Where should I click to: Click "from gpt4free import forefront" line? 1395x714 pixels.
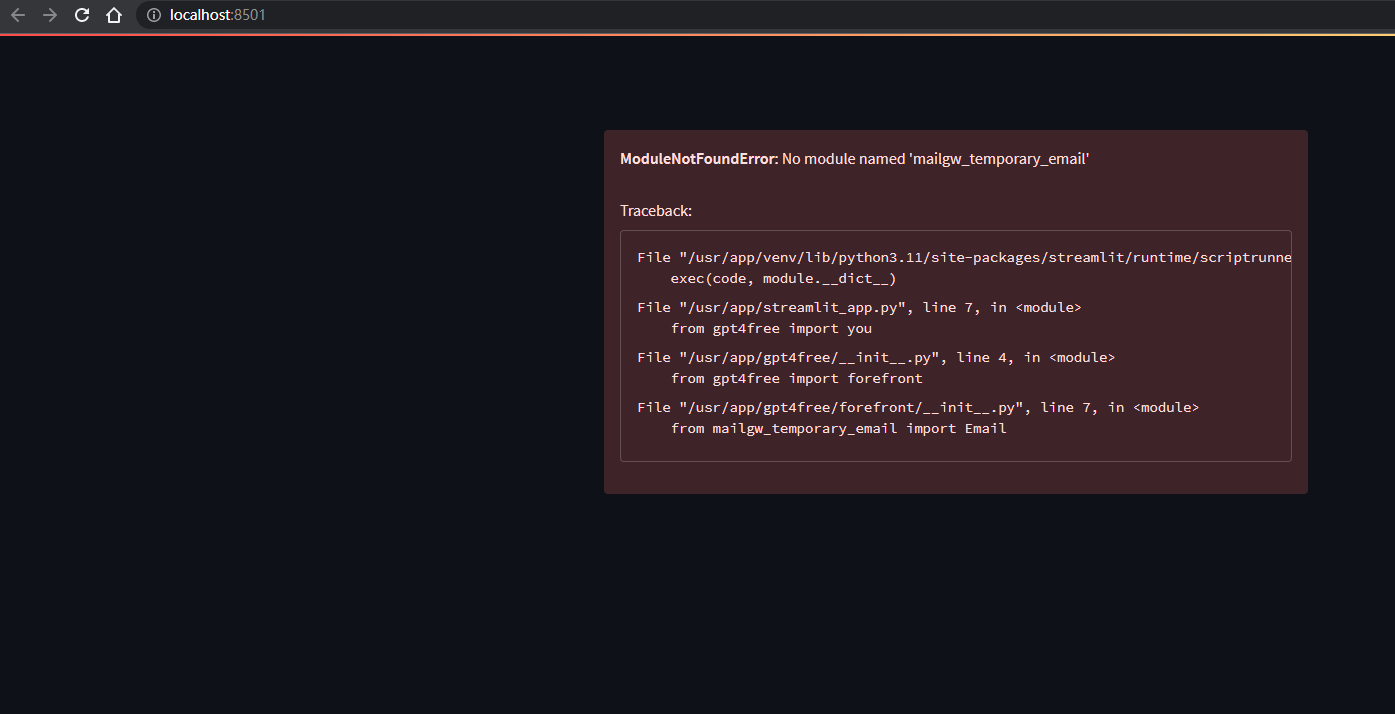pyautogui.click(x=797, y=379)
